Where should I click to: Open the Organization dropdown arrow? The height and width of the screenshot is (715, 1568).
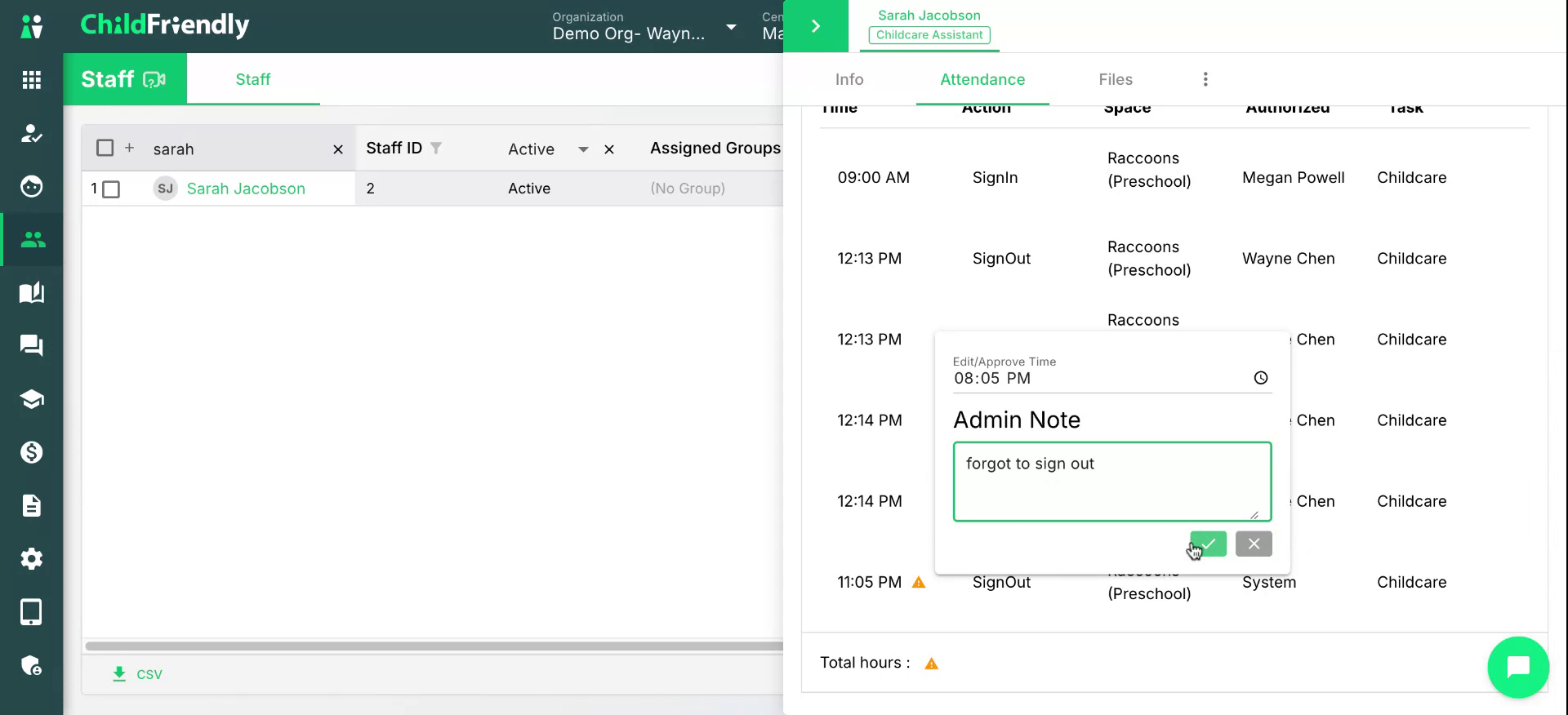tap(731, 27)
